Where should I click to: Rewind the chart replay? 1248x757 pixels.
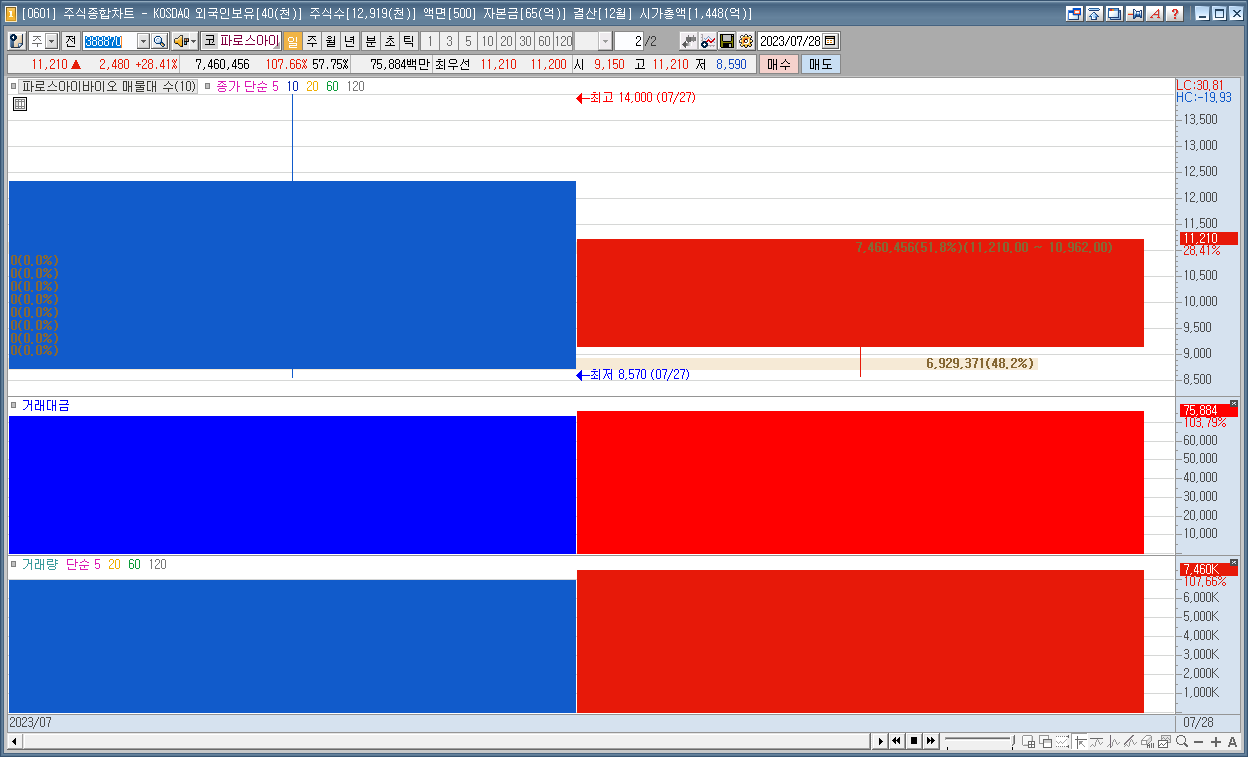[897, 741]
